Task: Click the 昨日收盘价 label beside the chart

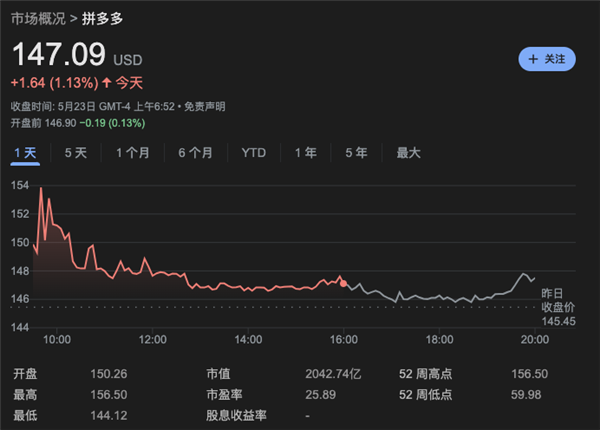Action: pos(558,299)
